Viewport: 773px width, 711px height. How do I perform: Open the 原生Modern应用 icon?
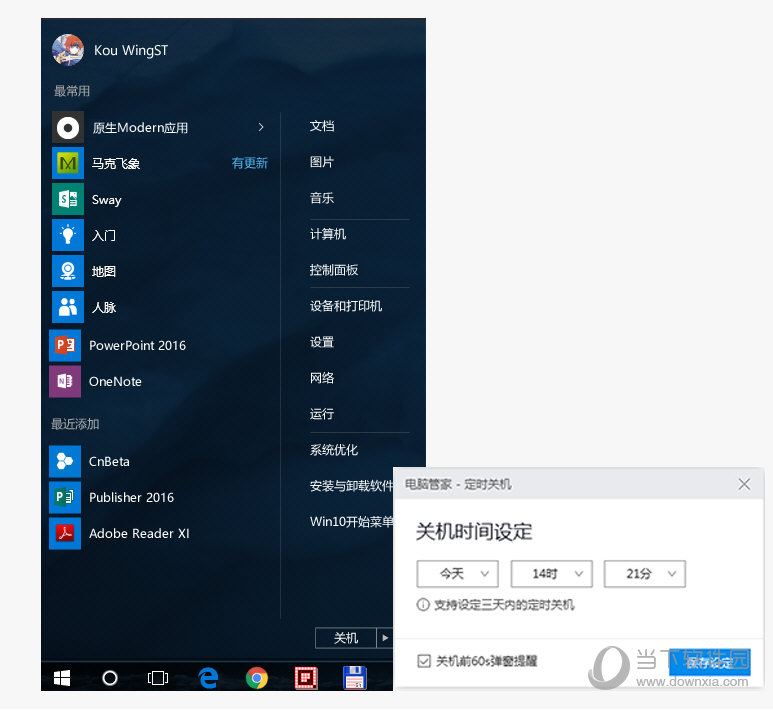(x=68, y=128)
